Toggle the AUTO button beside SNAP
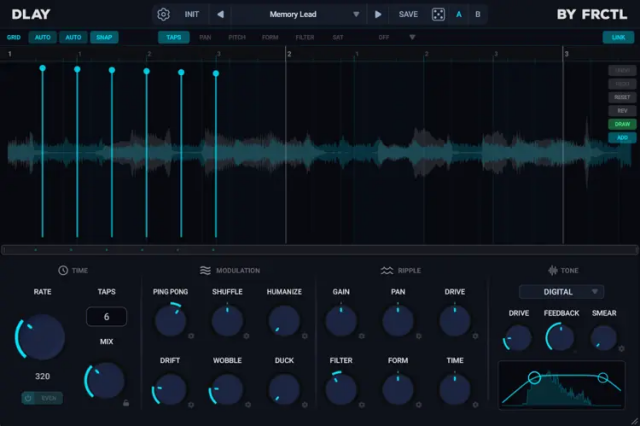This screenshot has width=640, height=426. pyautogui.click(x=73, y=37)
